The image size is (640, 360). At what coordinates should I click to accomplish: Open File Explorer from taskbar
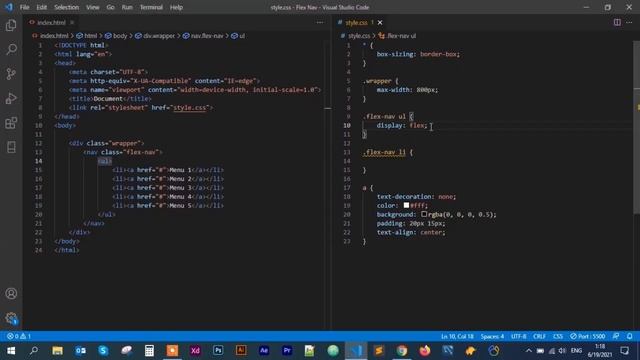click(x=57, y=351)
